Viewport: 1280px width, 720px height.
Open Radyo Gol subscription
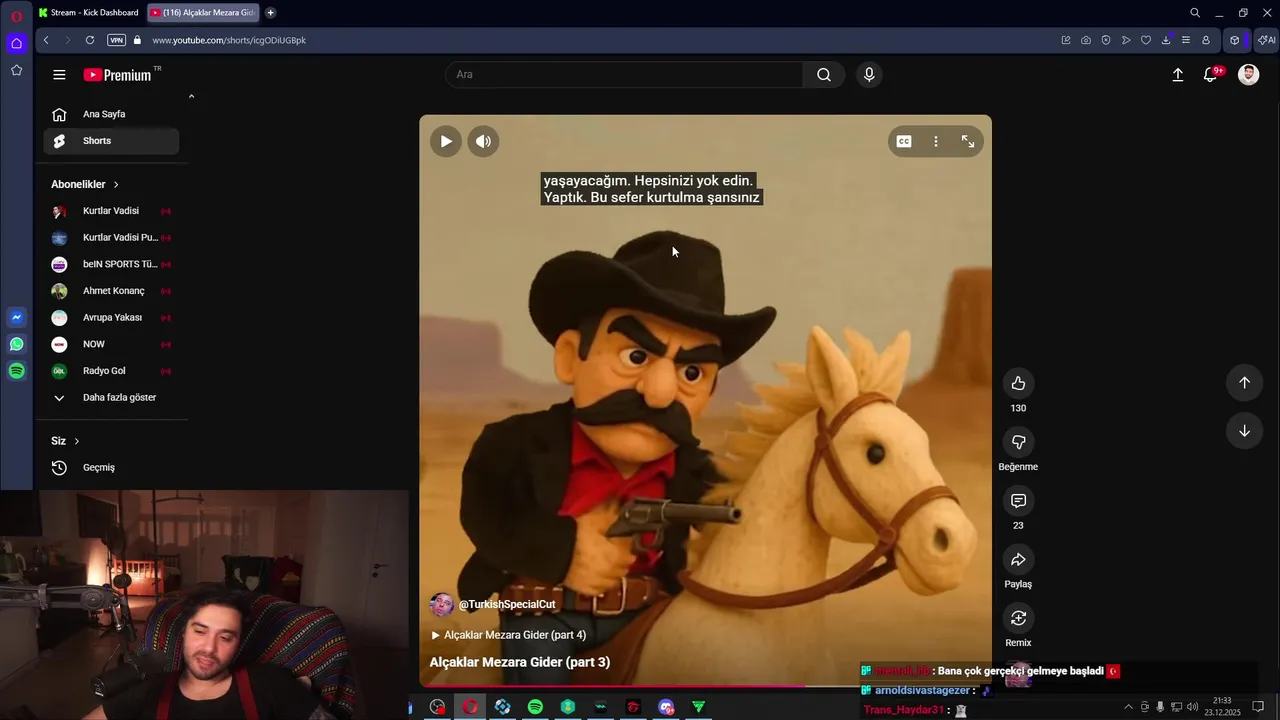coord(111,371)
